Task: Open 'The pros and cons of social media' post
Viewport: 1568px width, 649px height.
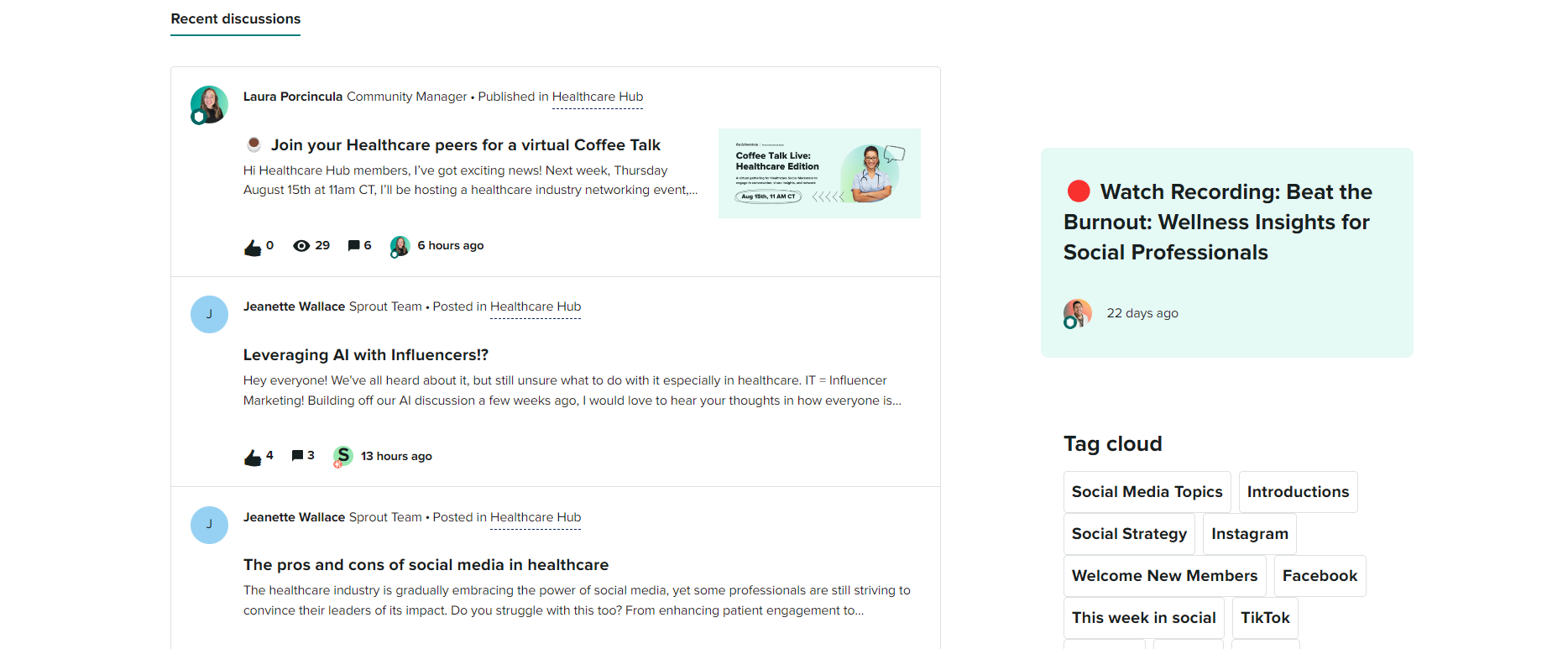Action: coord(426,565)
